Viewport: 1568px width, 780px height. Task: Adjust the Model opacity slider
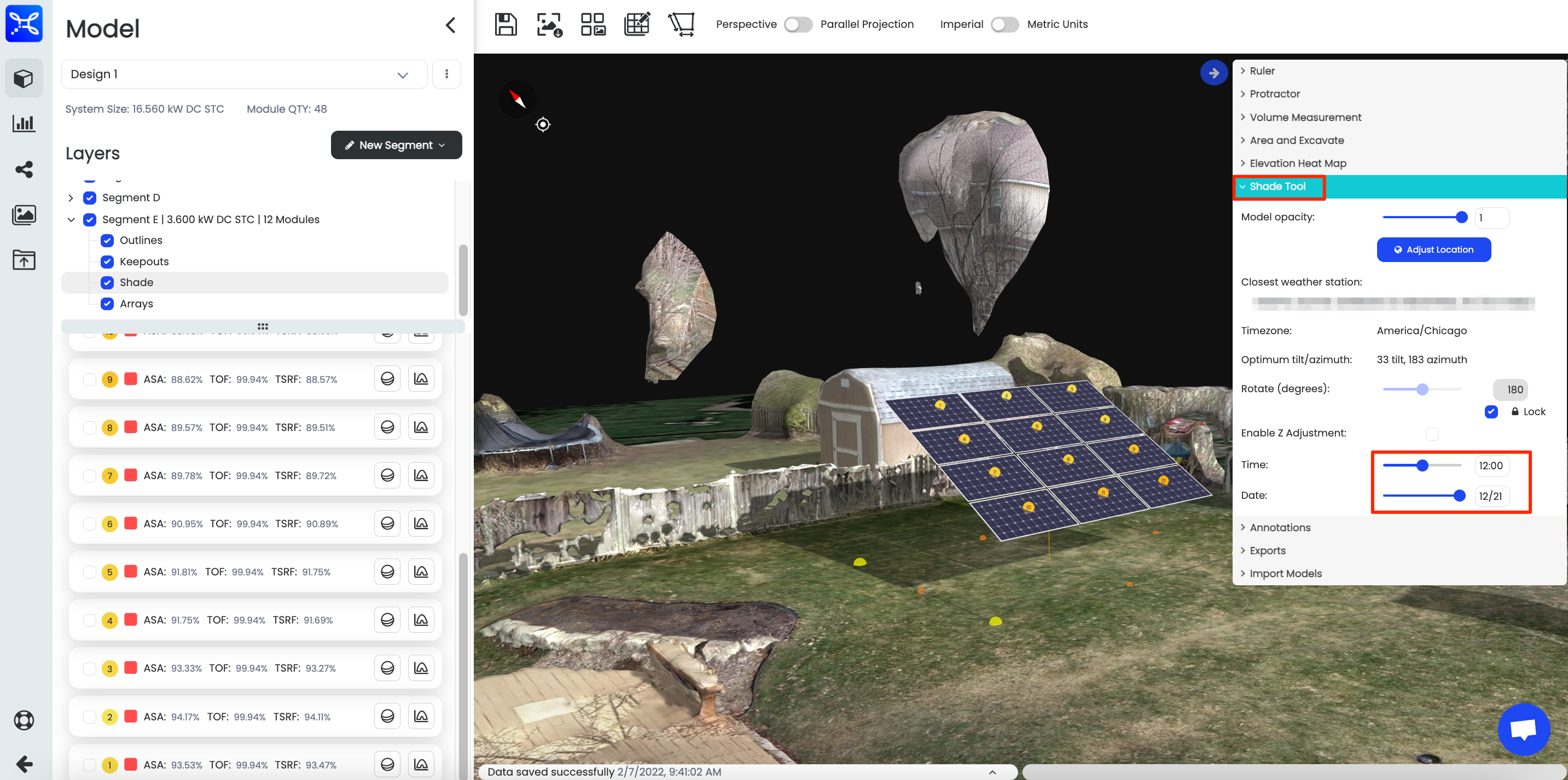[x=1461, y=217]
